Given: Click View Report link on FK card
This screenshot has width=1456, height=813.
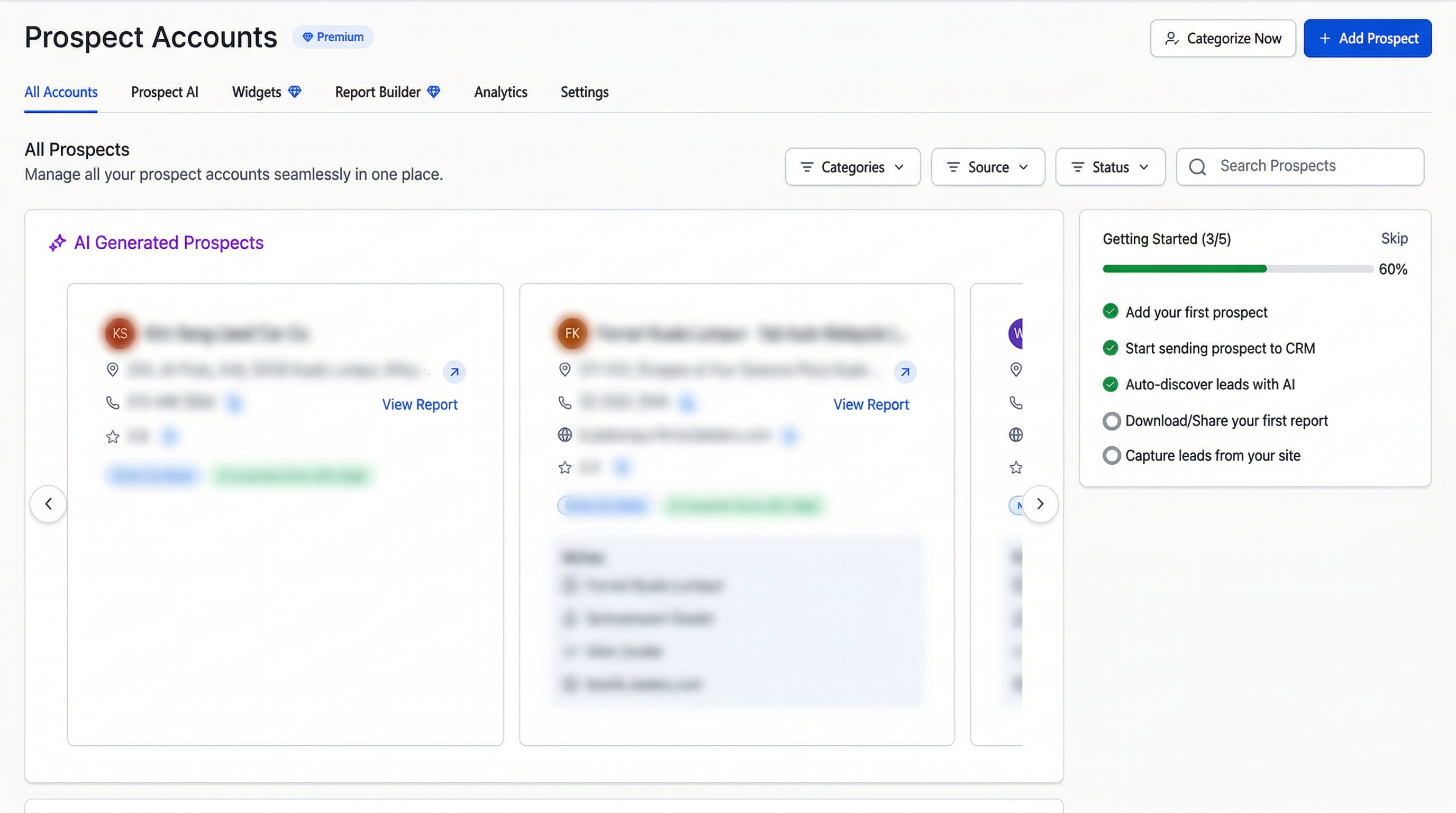Looking at the screenshot, I should [x=870, y=405].
